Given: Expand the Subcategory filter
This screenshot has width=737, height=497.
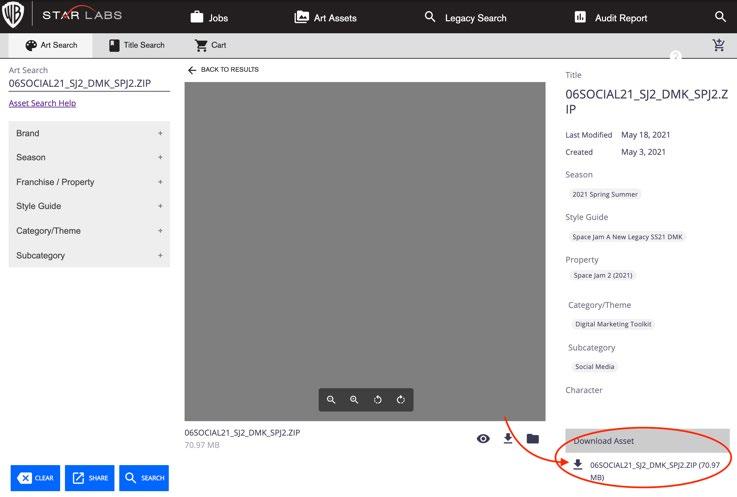Looking at the screenshot, I should point(89,255).
